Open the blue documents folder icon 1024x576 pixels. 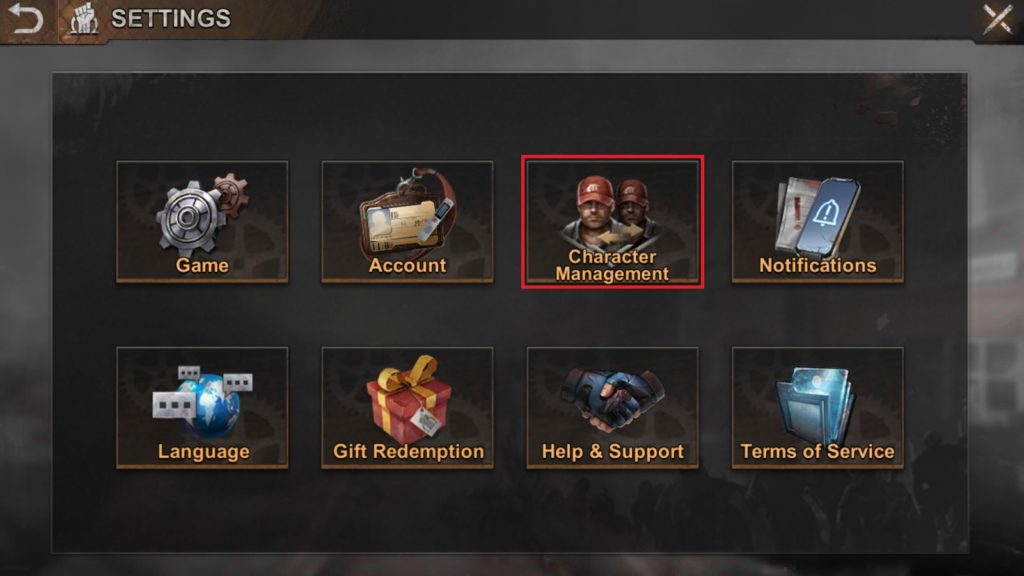[816, 405]
